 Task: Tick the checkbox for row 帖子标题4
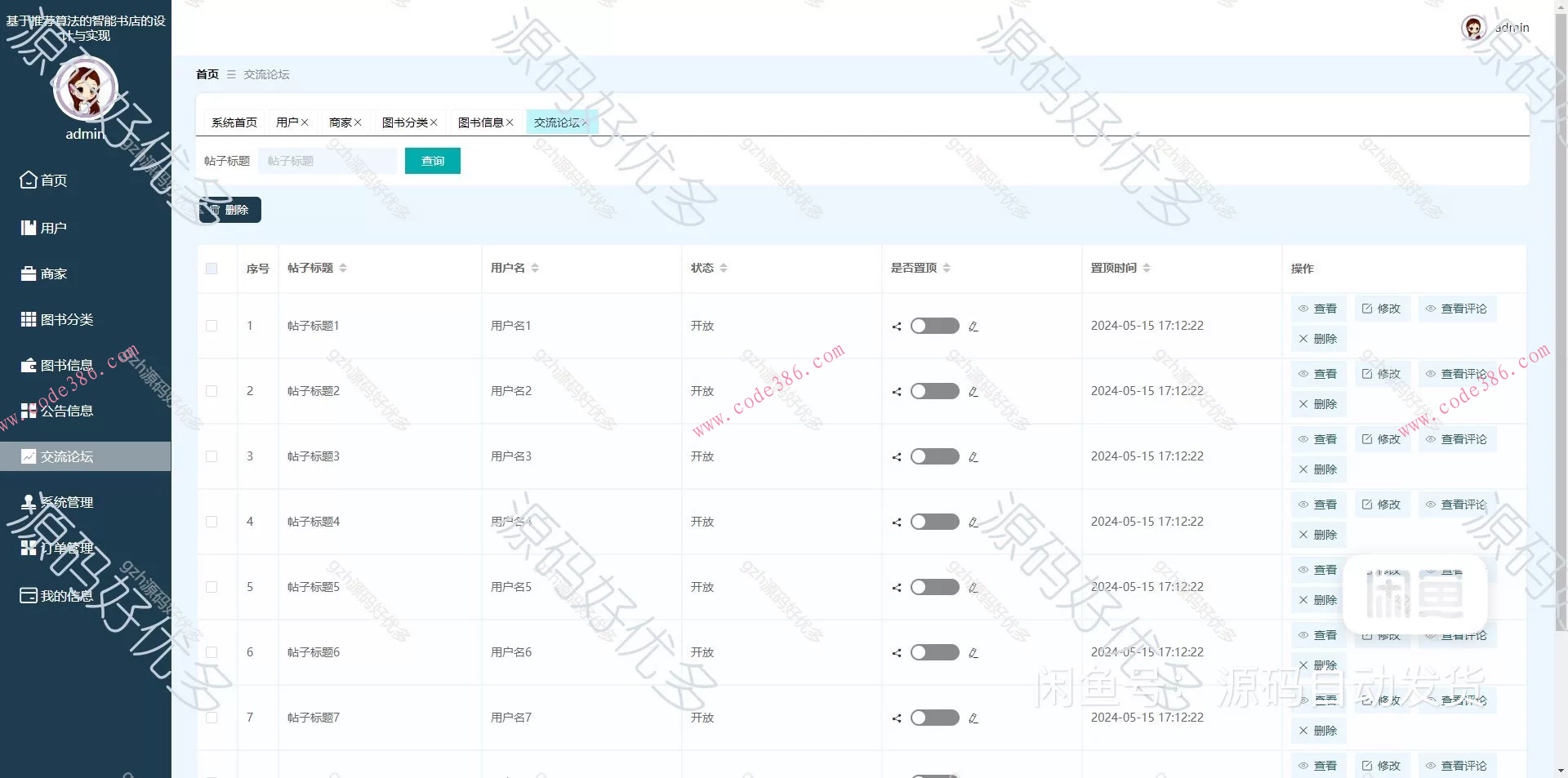point(212,522)
